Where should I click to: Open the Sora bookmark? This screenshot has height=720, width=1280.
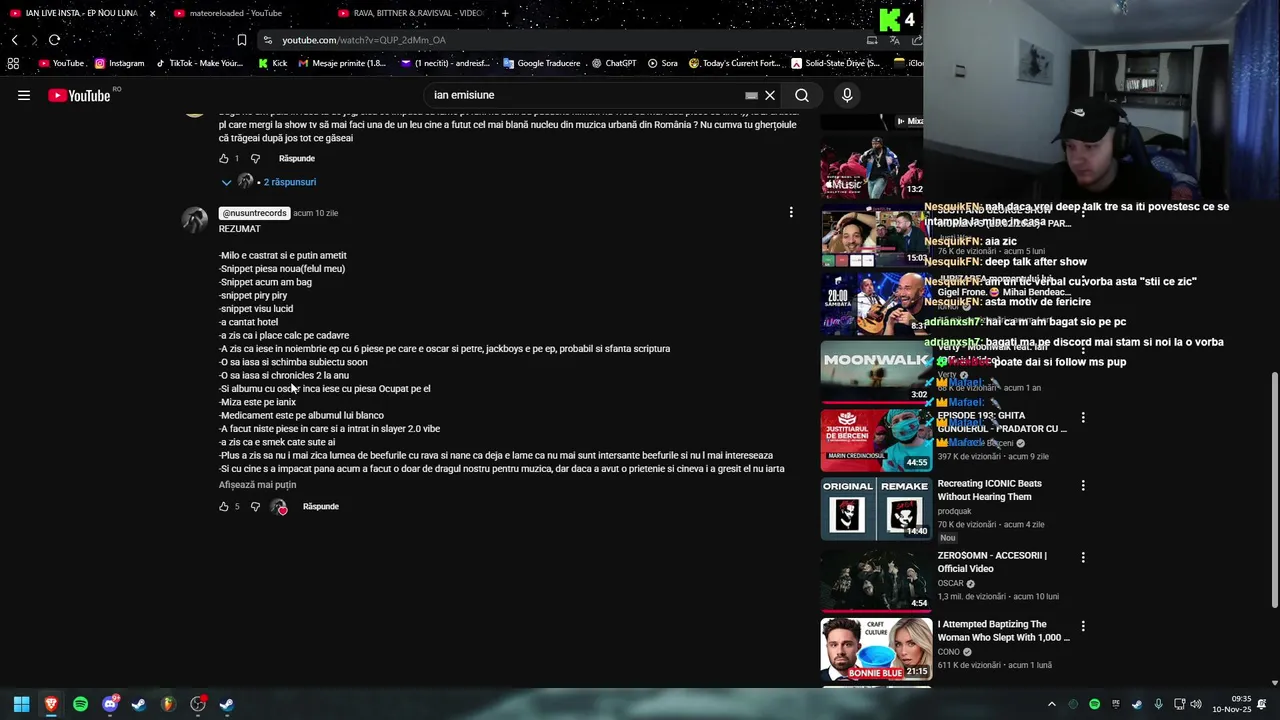coord(662,63)
